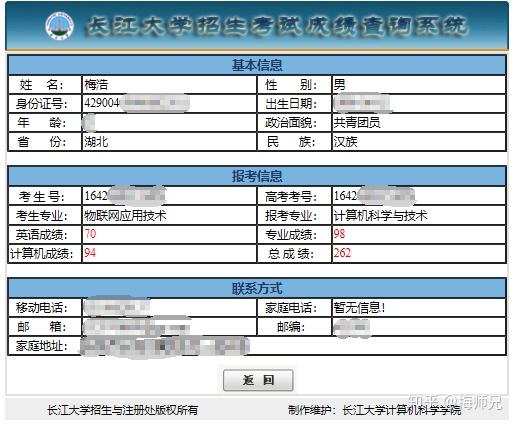Click the footer 长江大学招生与注册处版权所有

point(123,410)
